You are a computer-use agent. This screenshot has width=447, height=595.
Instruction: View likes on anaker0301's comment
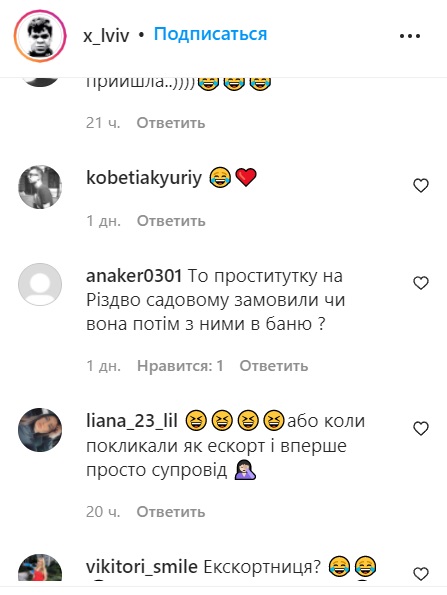(180, 366)
